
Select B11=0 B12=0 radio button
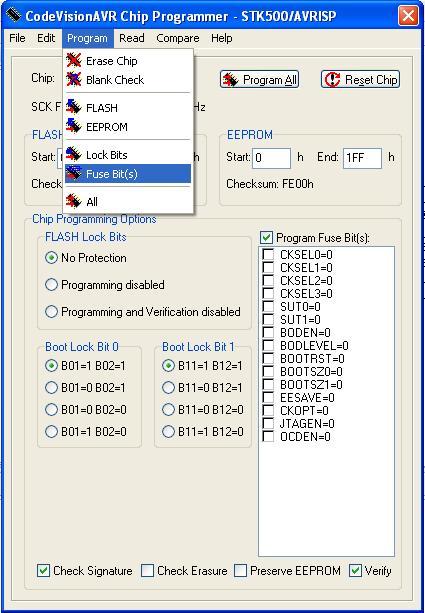168,409
